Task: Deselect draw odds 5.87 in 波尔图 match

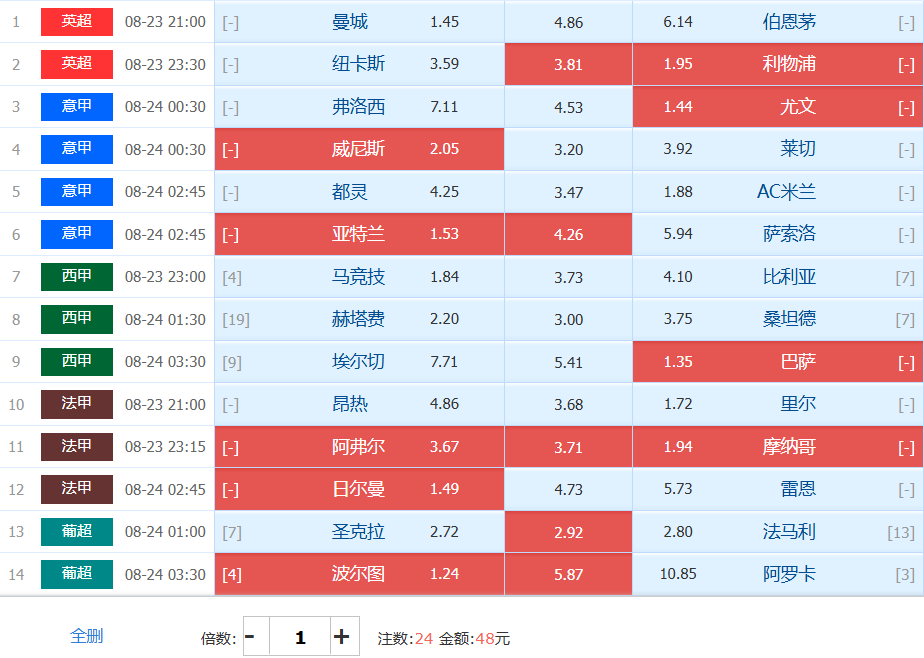Action: (568, 574)
